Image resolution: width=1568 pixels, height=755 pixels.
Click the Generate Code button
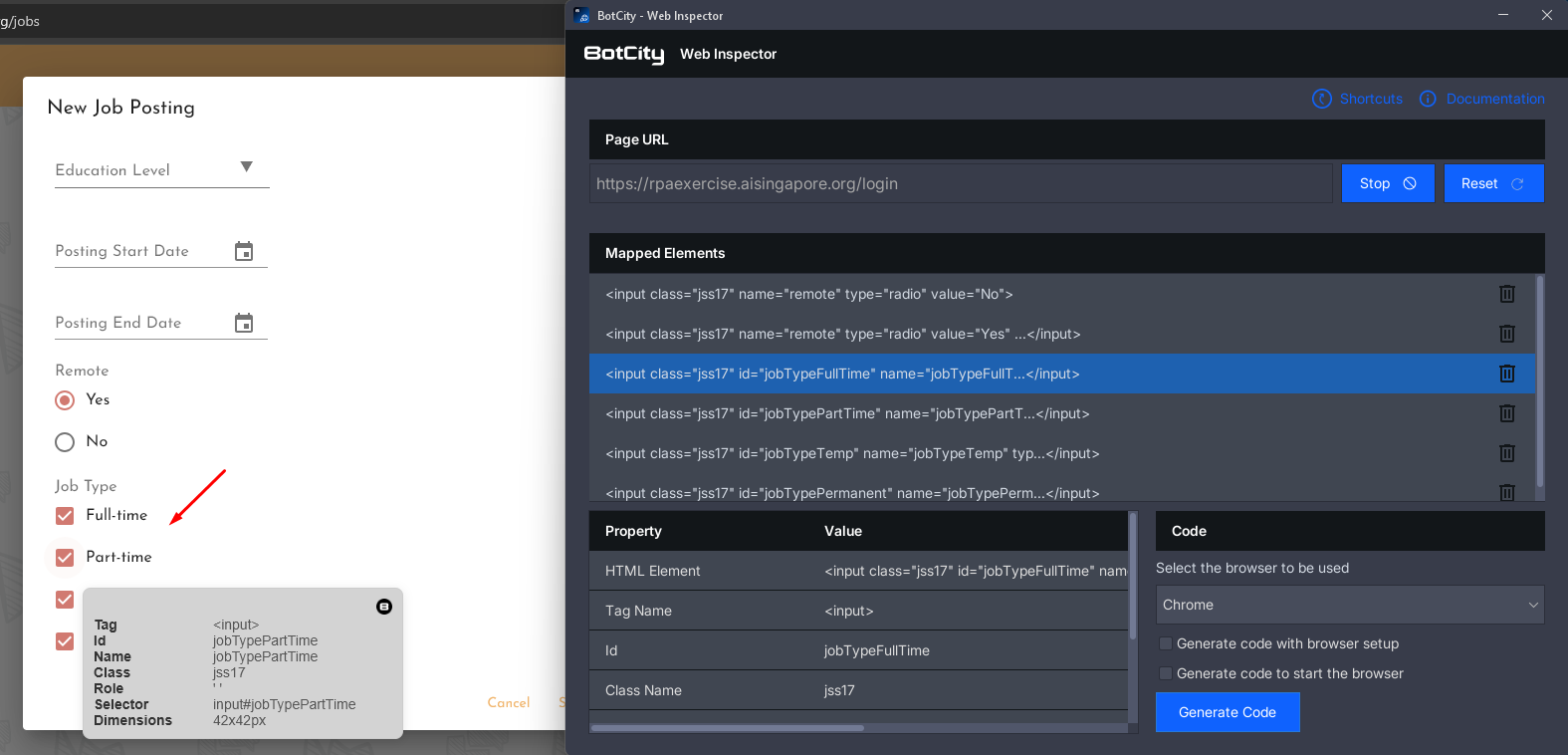click(1227, 712)
